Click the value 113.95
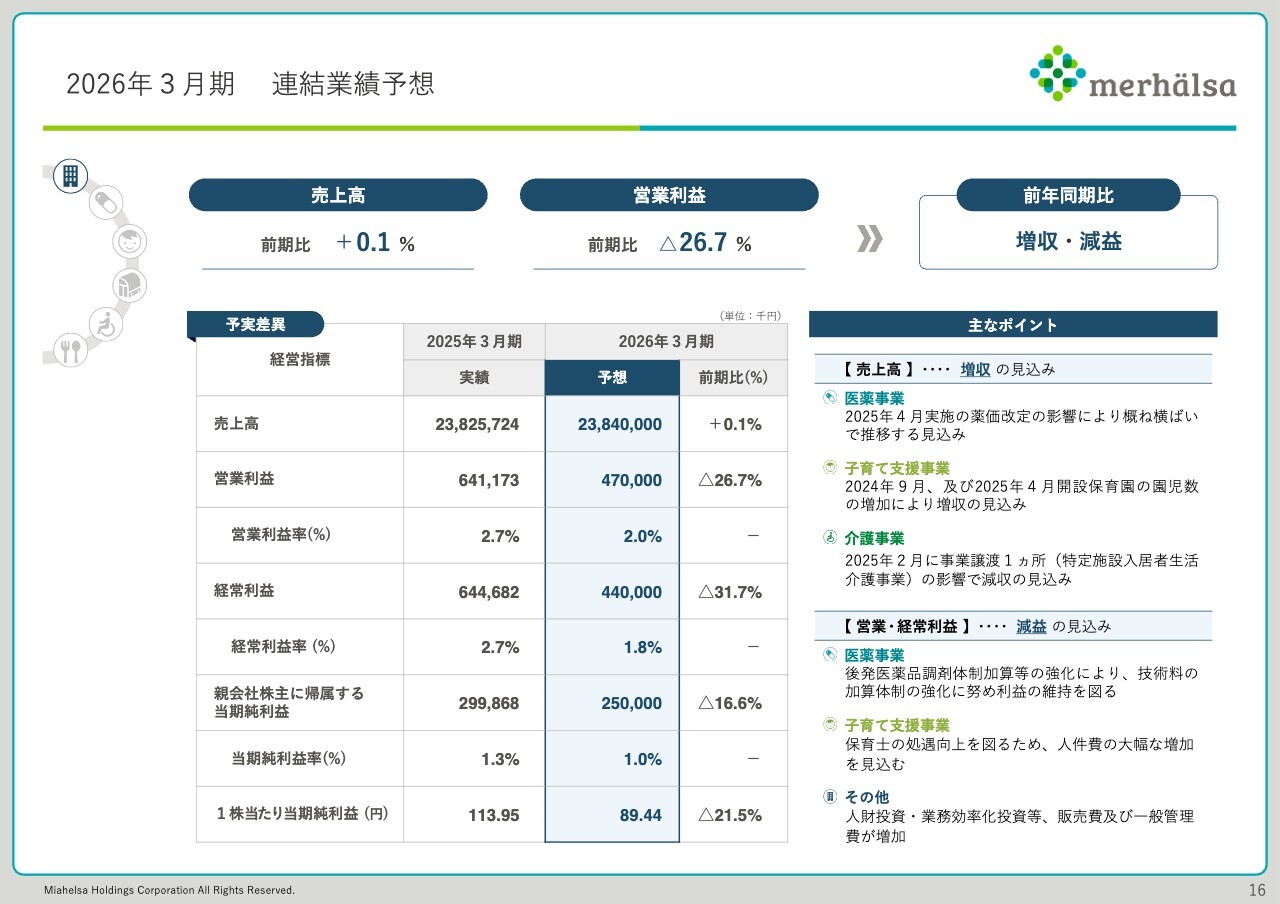 [494, 816]
